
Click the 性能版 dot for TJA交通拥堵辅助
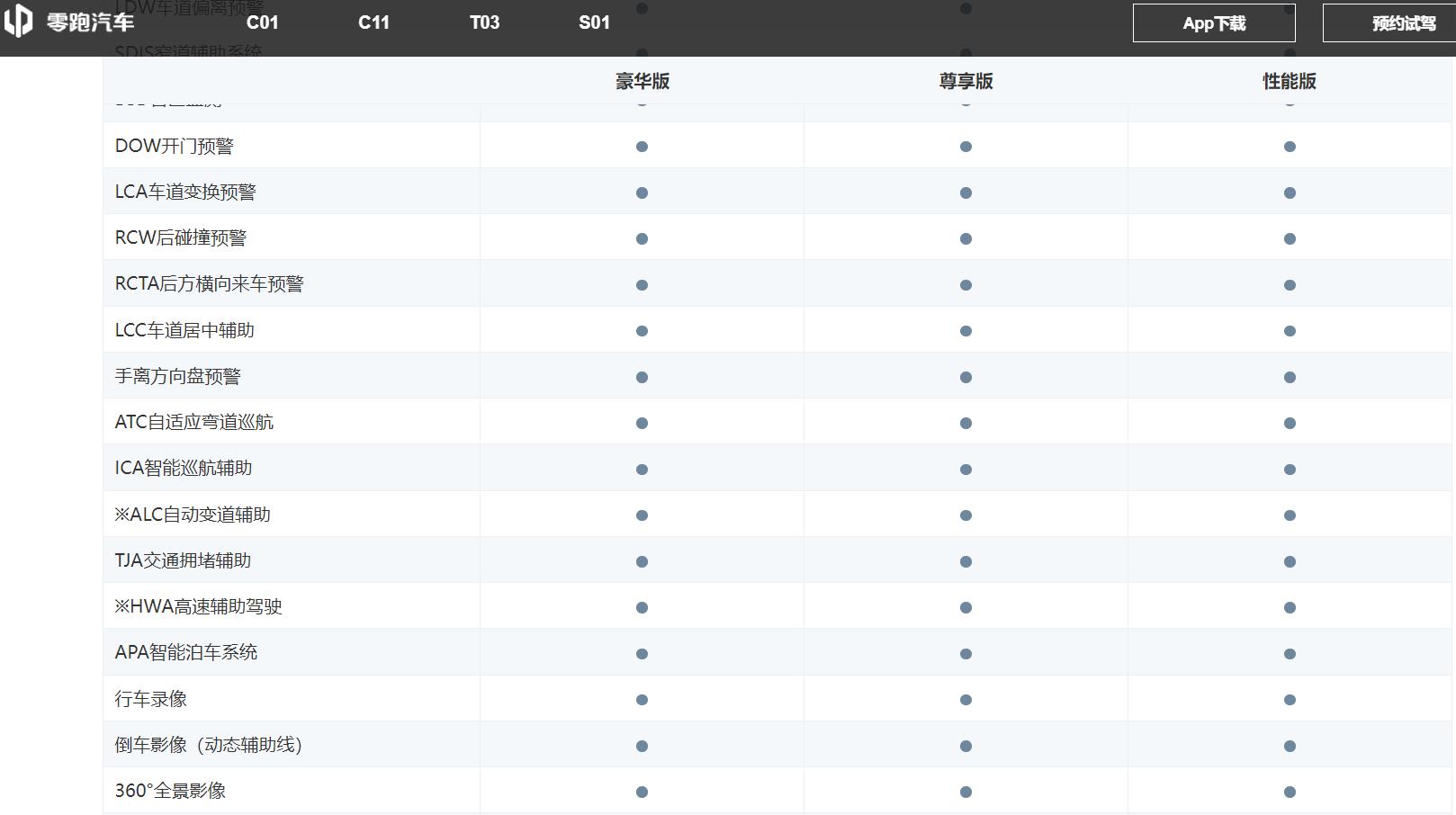[x=1290, y=561]
